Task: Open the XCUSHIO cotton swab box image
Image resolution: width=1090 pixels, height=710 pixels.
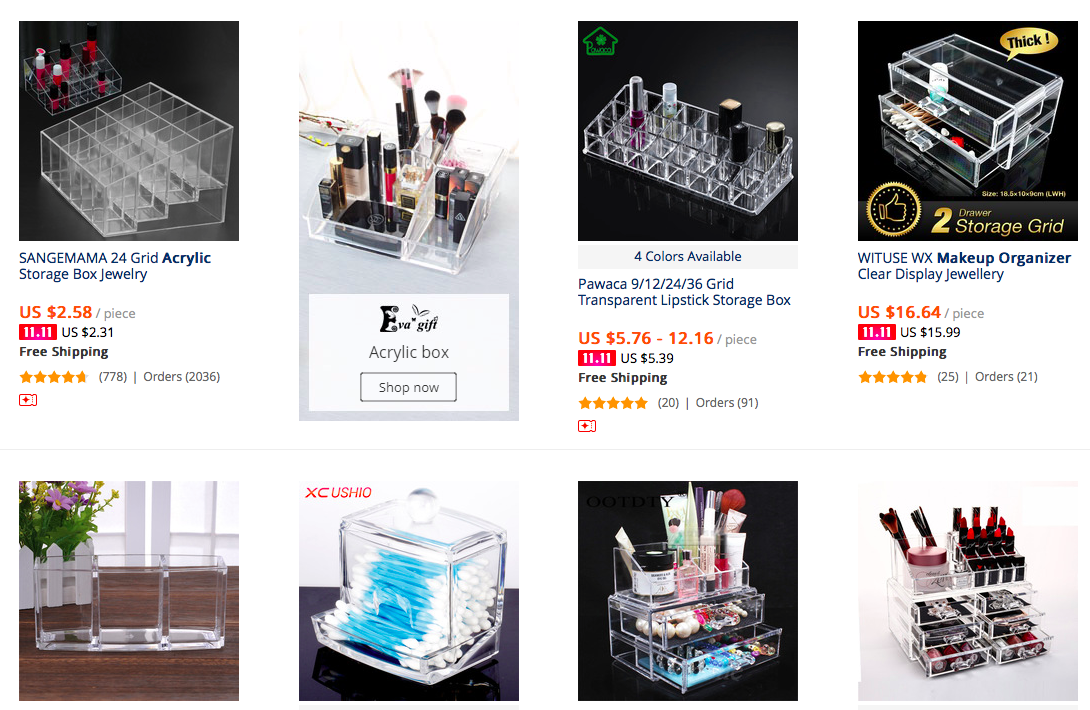Action: pyautogui.click(x=409, y=590)
